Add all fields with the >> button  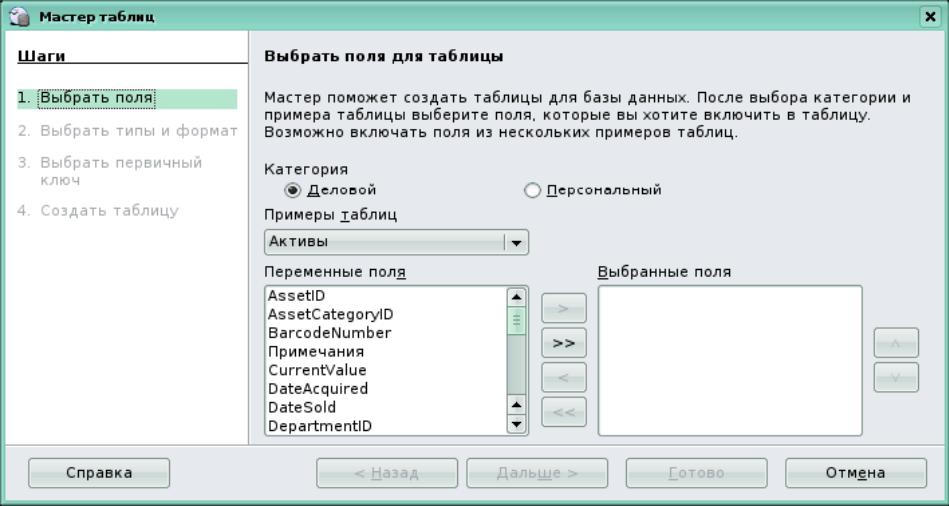(563, 343)
